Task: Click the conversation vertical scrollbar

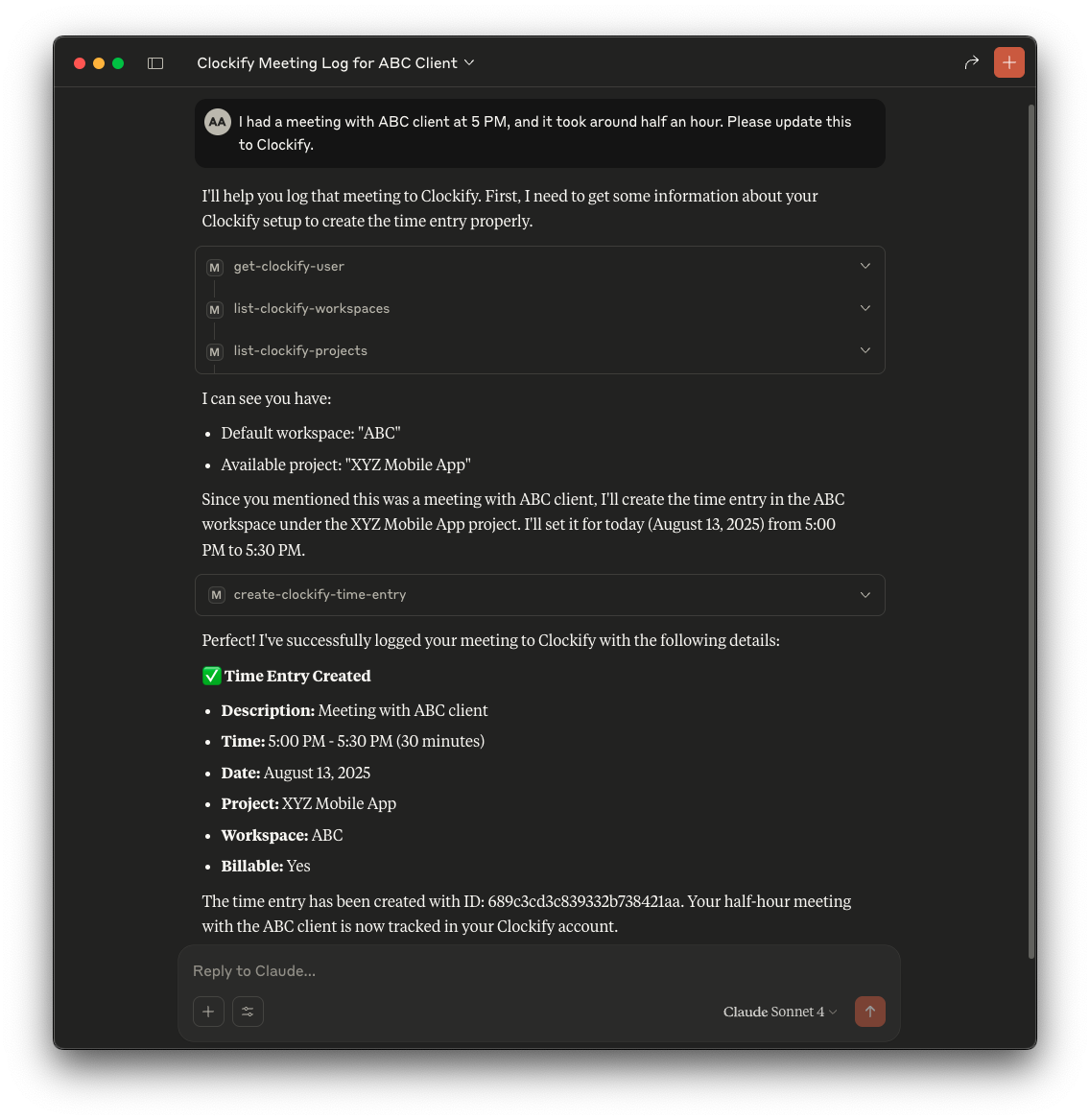Action: [1031, 528]
